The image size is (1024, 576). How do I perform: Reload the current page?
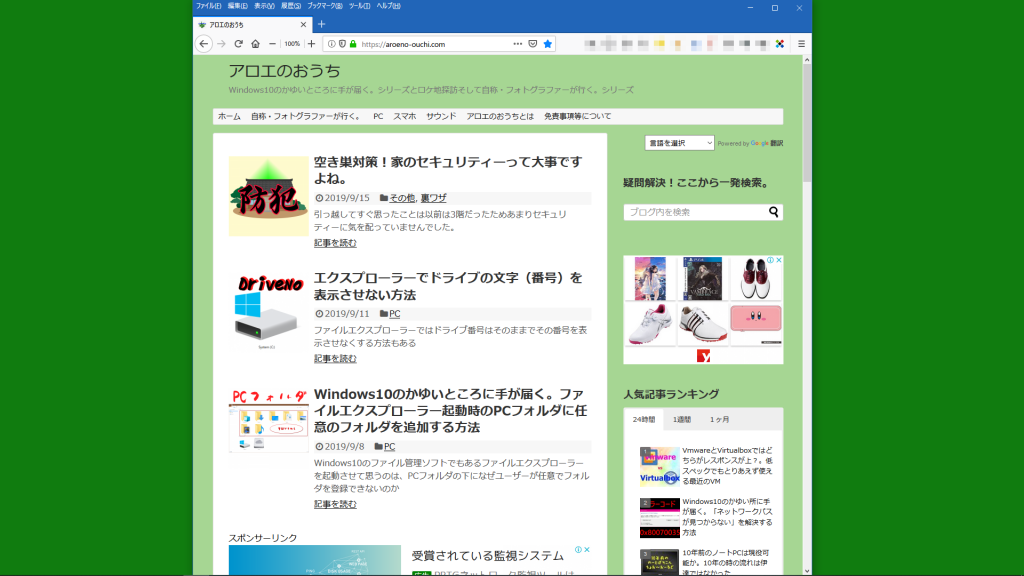click(238, 44)
